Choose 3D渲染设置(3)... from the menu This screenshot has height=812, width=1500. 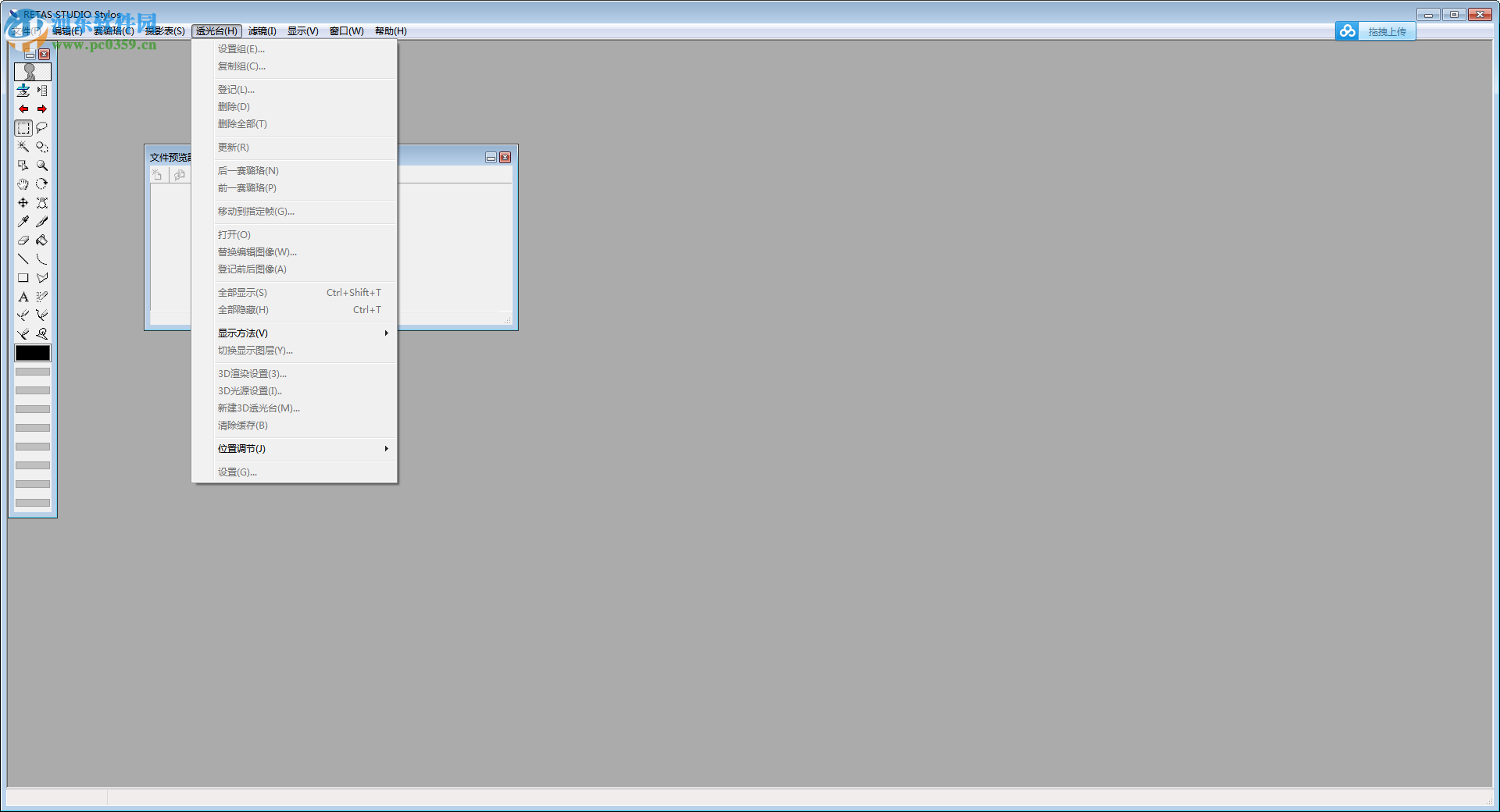(x=295, y=374)
